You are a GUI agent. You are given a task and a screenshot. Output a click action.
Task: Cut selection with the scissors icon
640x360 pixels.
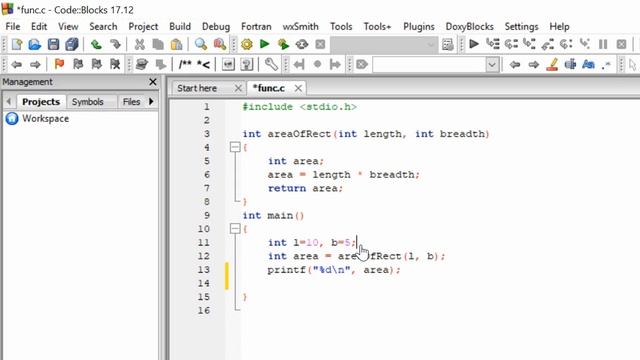pyautogui.click(x=140, y=44)
